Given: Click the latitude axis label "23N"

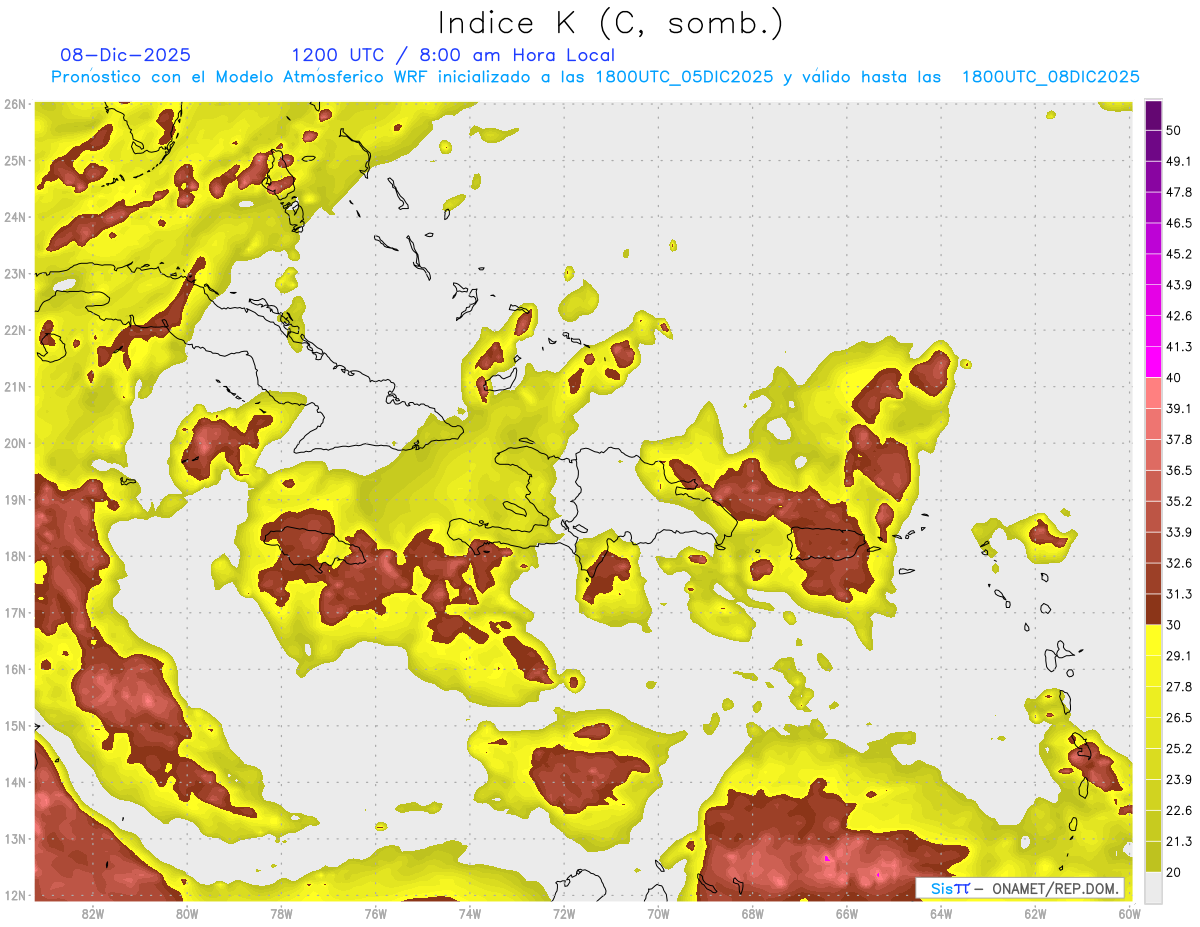Looking at the screenshot, I should click(x=15, y=274).
